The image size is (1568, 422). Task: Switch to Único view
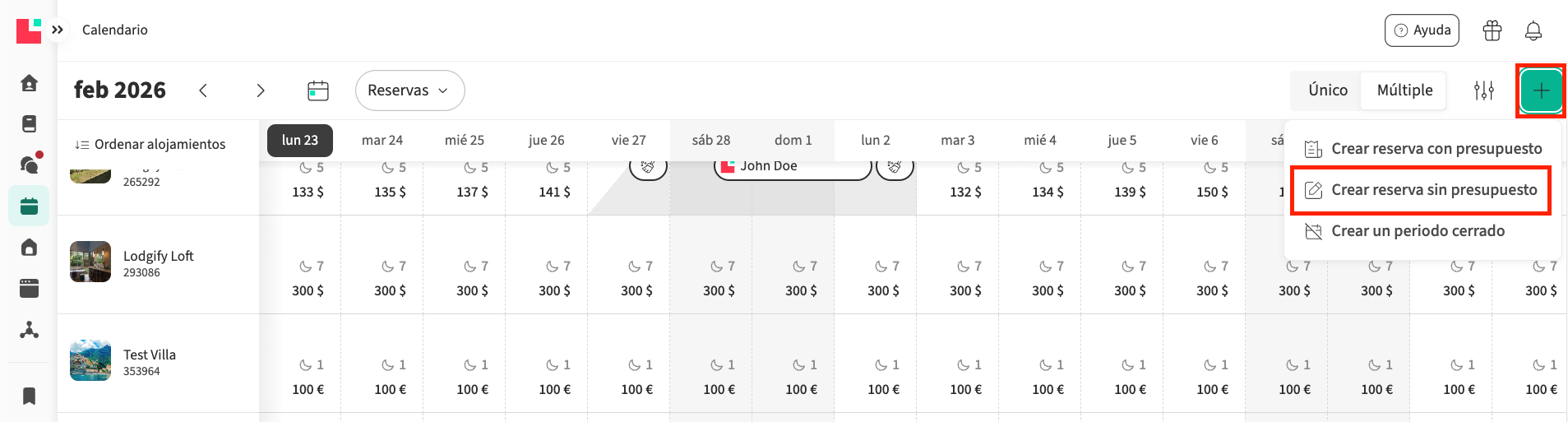[x=1327, y=90]
